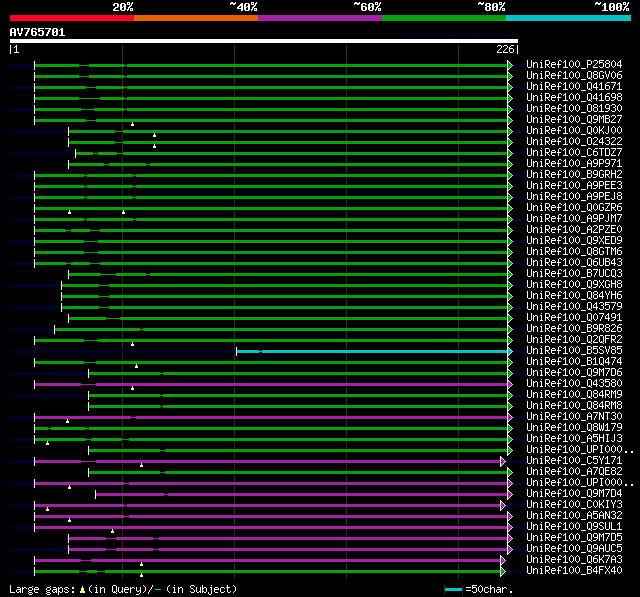Select the UniRef100_C5Y171 label
The image size is (640, 597).
574,461
